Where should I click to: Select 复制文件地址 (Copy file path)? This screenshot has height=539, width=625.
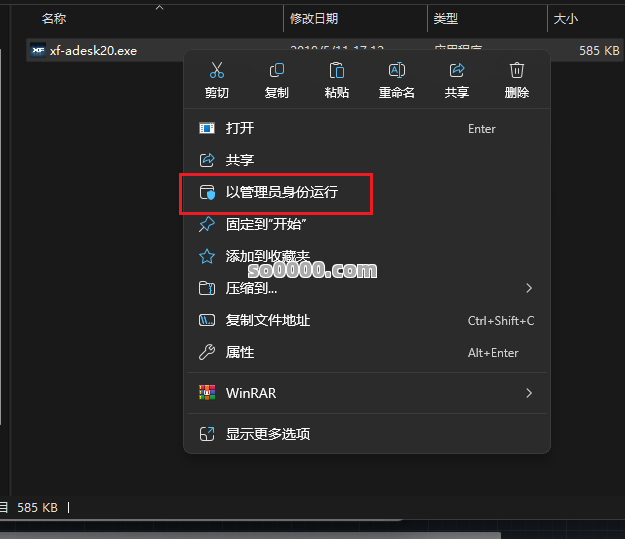click(267, 320)
